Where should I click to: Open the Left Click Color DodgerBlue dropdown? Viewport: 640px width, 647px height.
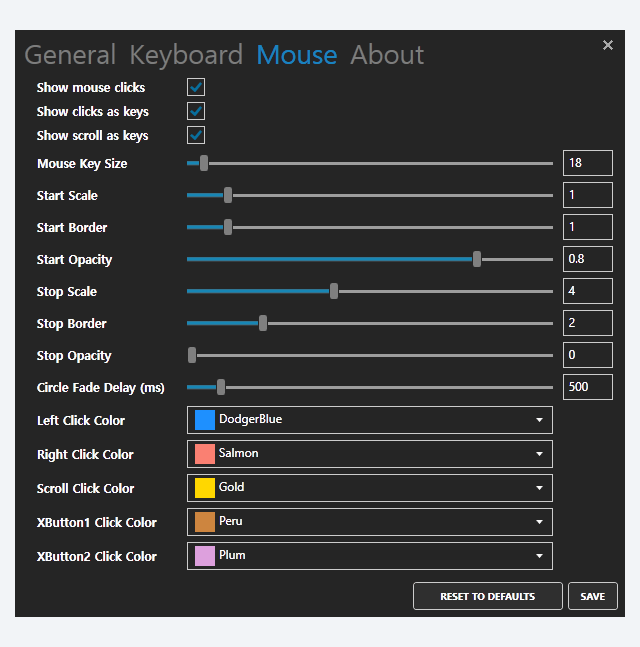370,420
